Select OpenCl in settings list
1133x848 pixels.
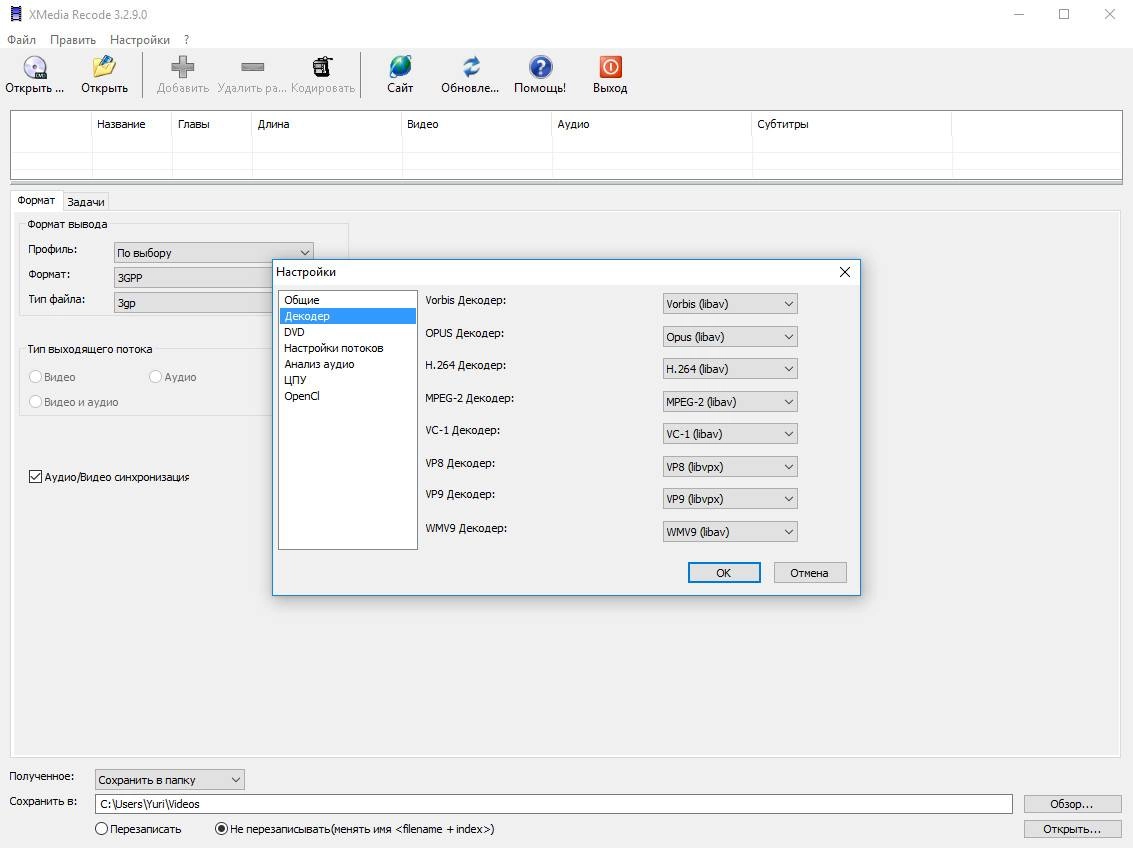(x=348, y=396)
